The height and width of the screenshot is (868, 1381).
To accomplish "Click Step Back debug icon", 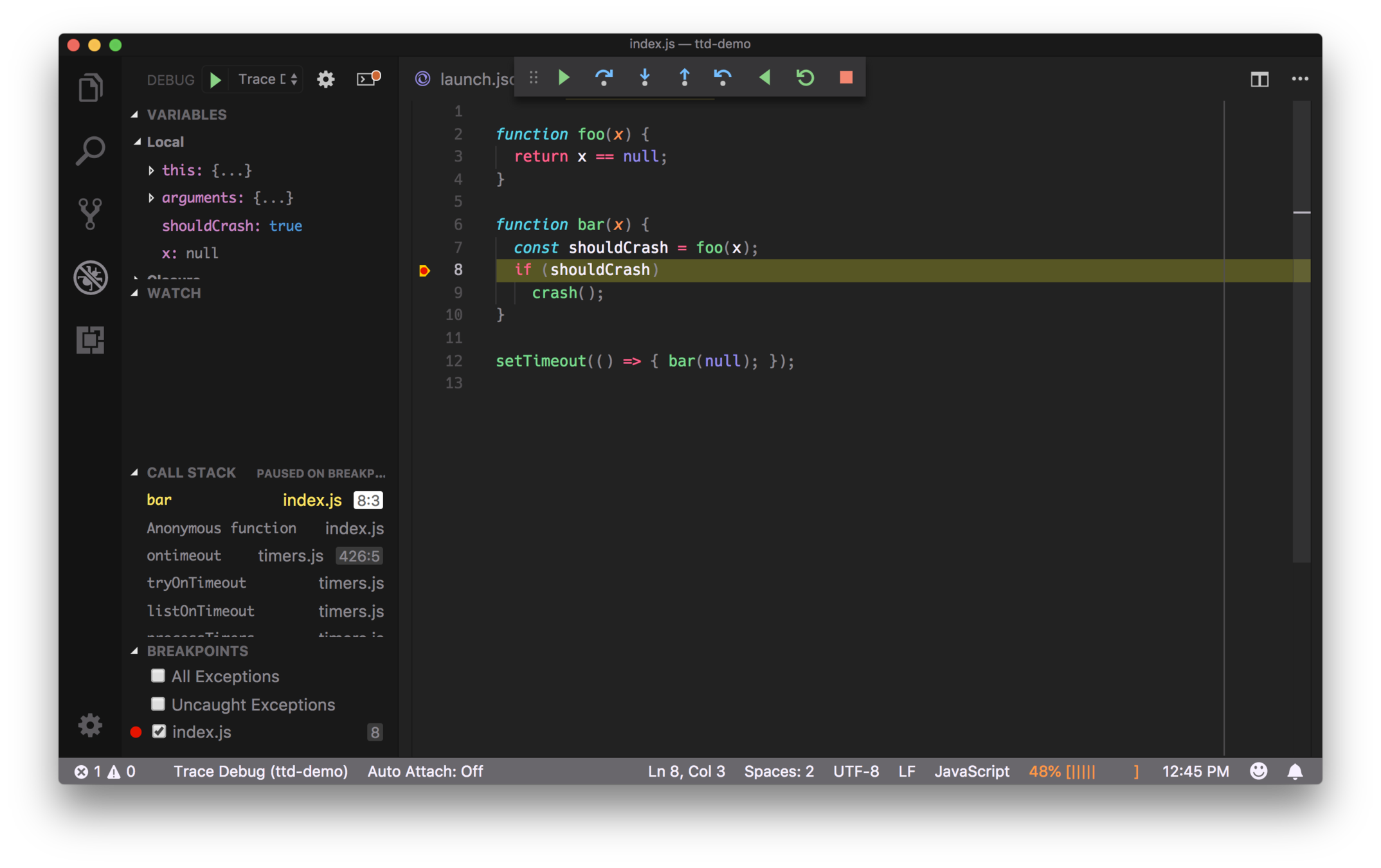I will 723,78.
